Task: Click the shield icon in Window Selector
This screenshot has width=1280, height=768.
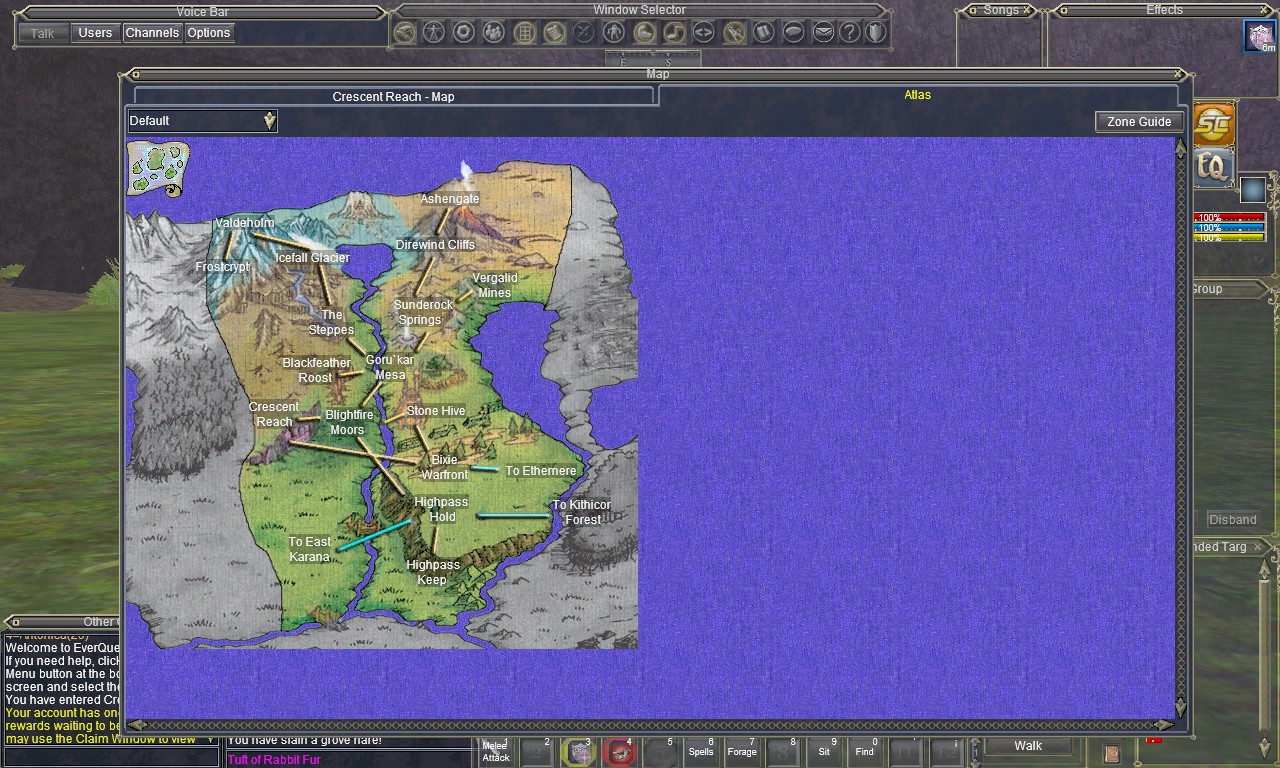Action: pyautogui.click(x=876, y=32)
